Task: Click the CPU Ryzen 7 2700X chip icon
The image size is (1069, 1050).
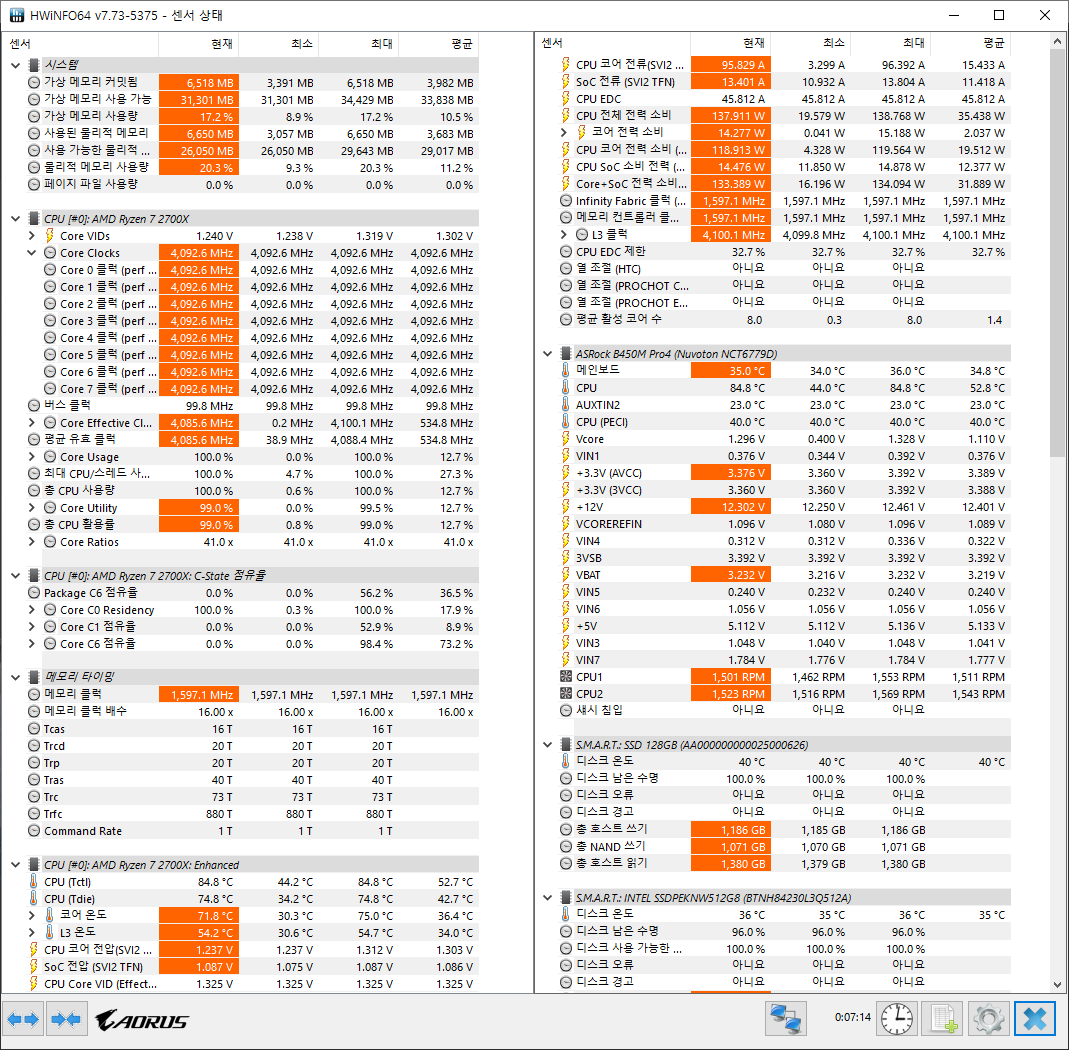Action: click(x=33, y=219)
